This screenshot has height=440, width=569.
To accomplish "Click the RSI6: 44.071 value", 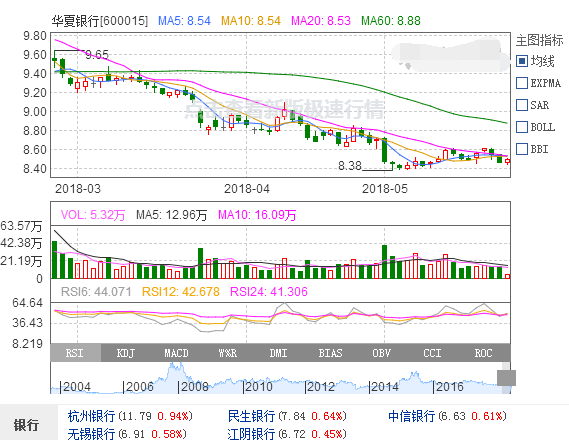I will [x=96, y=292].
